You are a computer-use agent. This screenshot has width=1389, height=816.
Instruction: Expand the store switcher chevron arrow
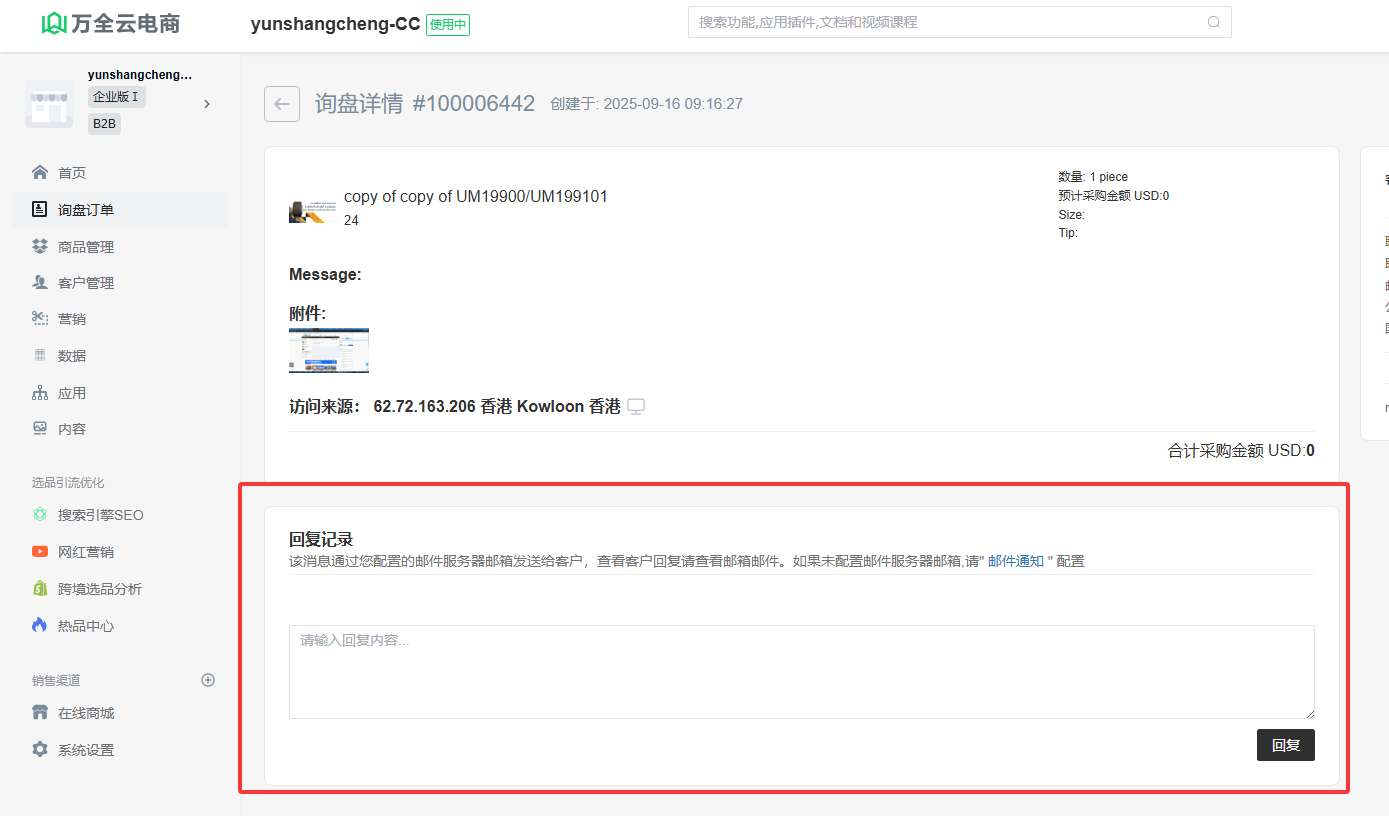click(x=207, y=104)
